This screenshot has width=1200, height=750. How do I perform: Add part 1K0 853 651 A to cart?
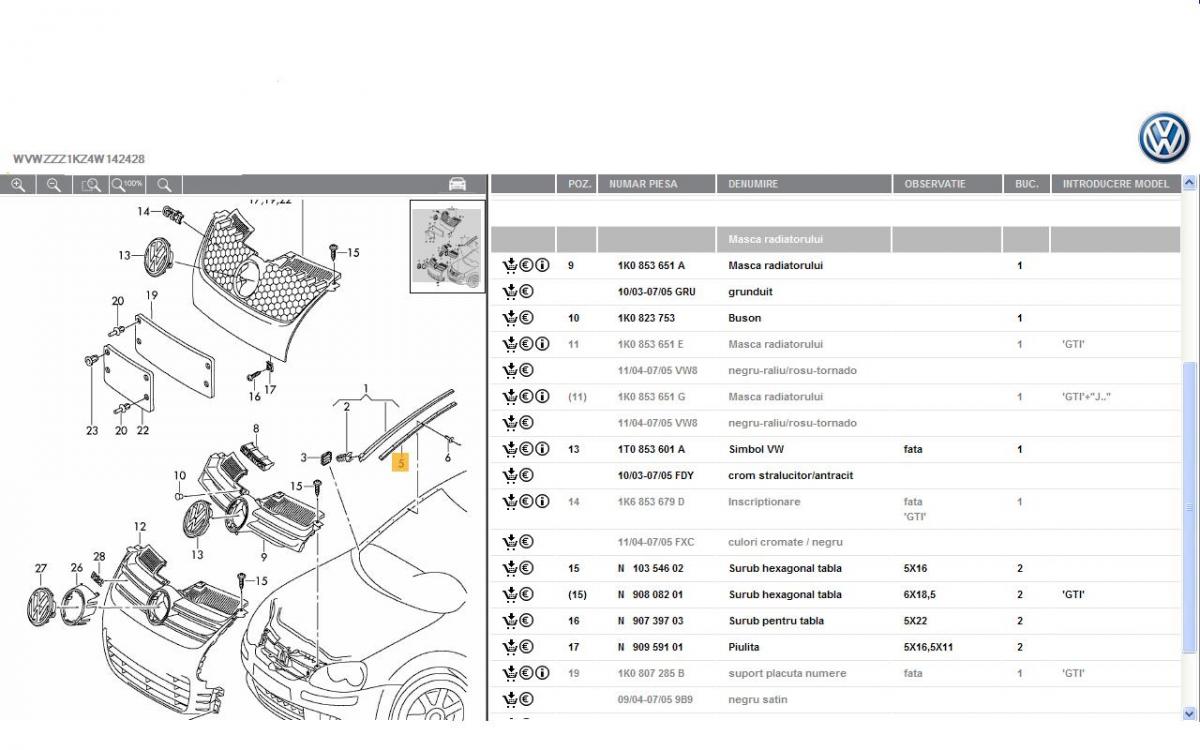click(x=510, y=266)
